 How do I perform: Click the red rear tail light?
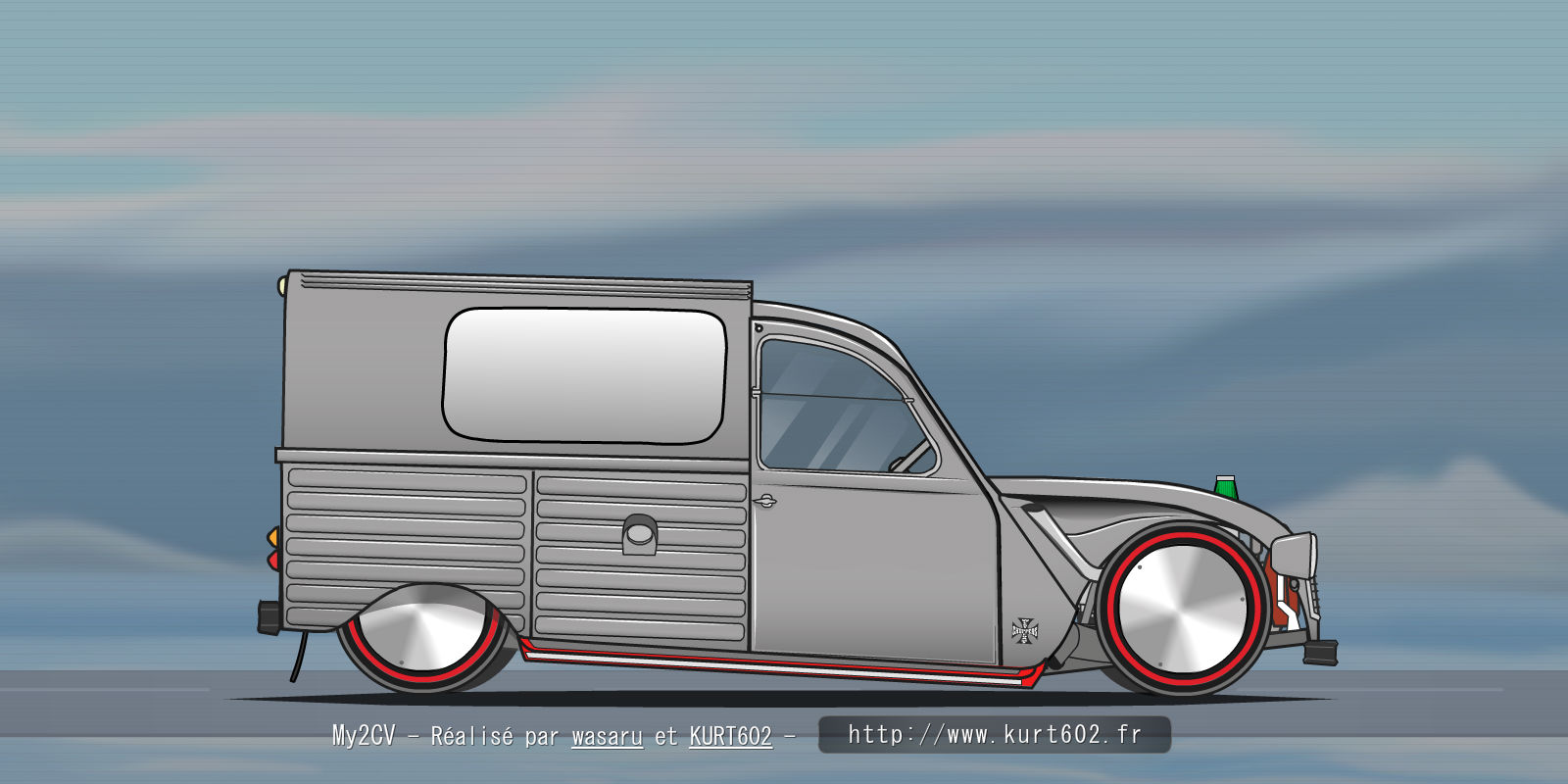click(x=273, y=560)
